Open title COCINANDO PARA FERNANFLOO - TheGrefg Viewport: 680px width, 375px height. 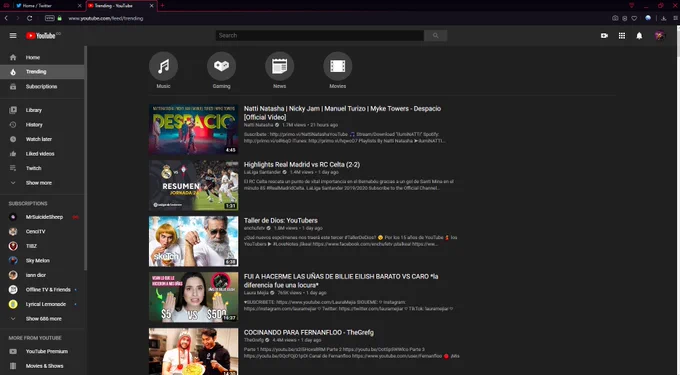tap(309, 333)
